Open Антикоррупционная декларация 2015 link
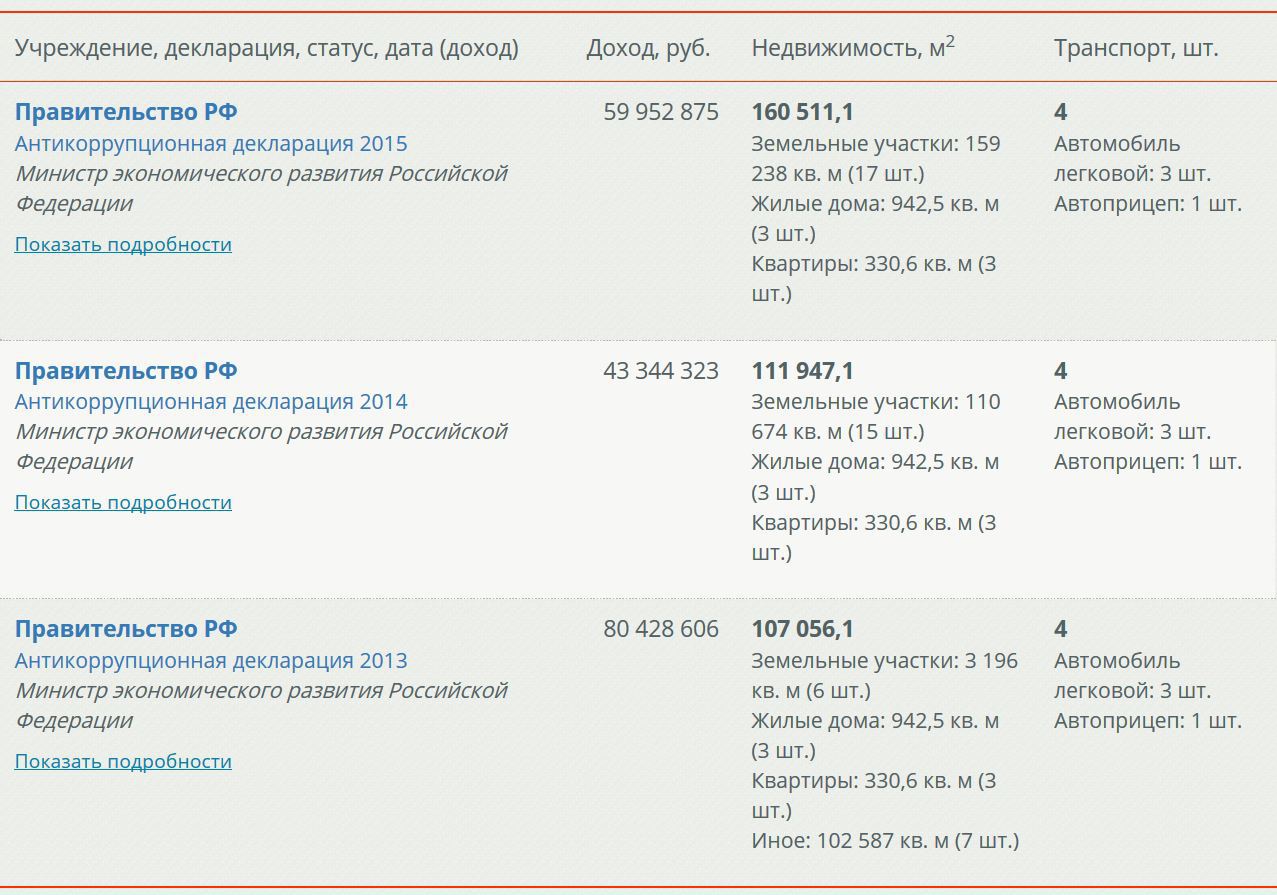The image size is (1277, 895). 211,143
